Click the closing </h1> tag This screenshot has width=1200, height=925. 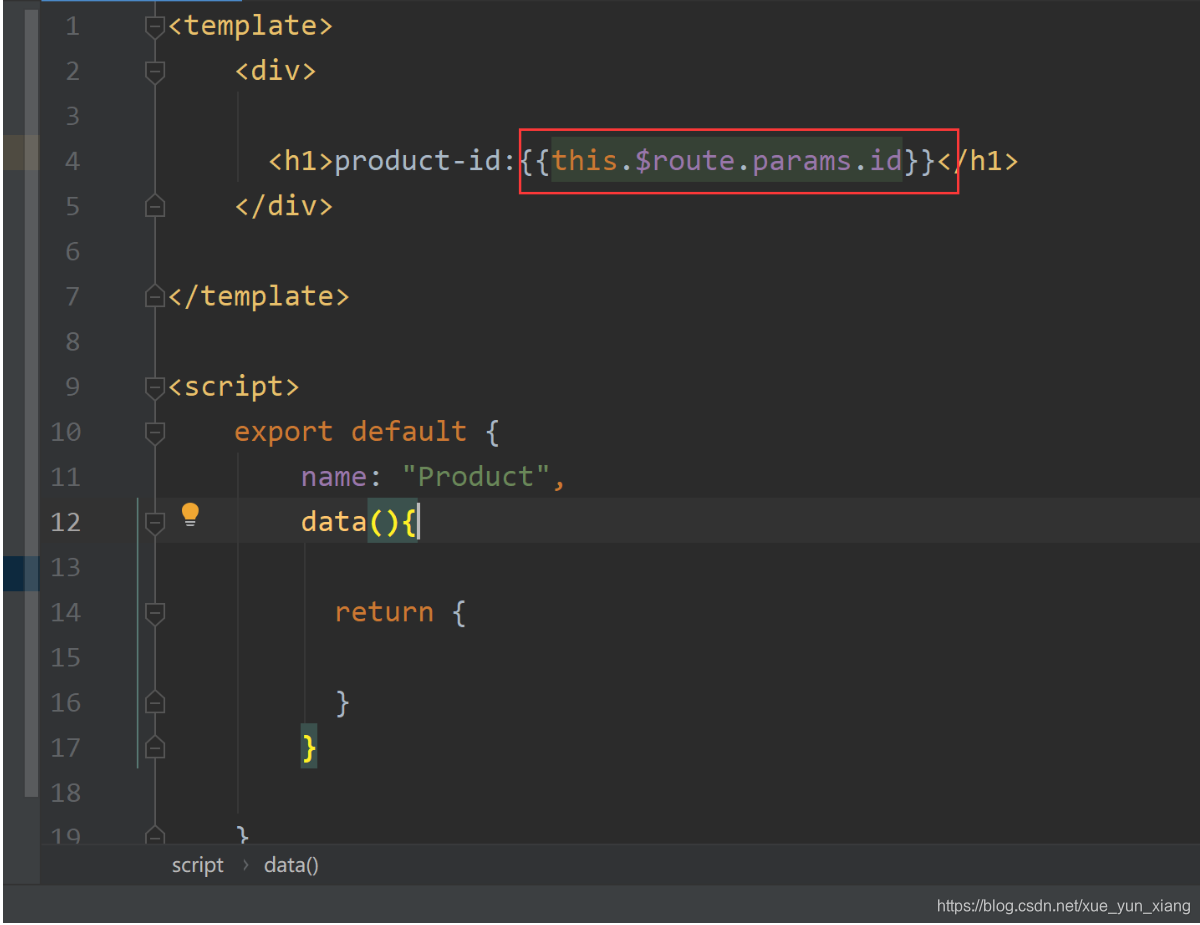(x=977, y=160)
